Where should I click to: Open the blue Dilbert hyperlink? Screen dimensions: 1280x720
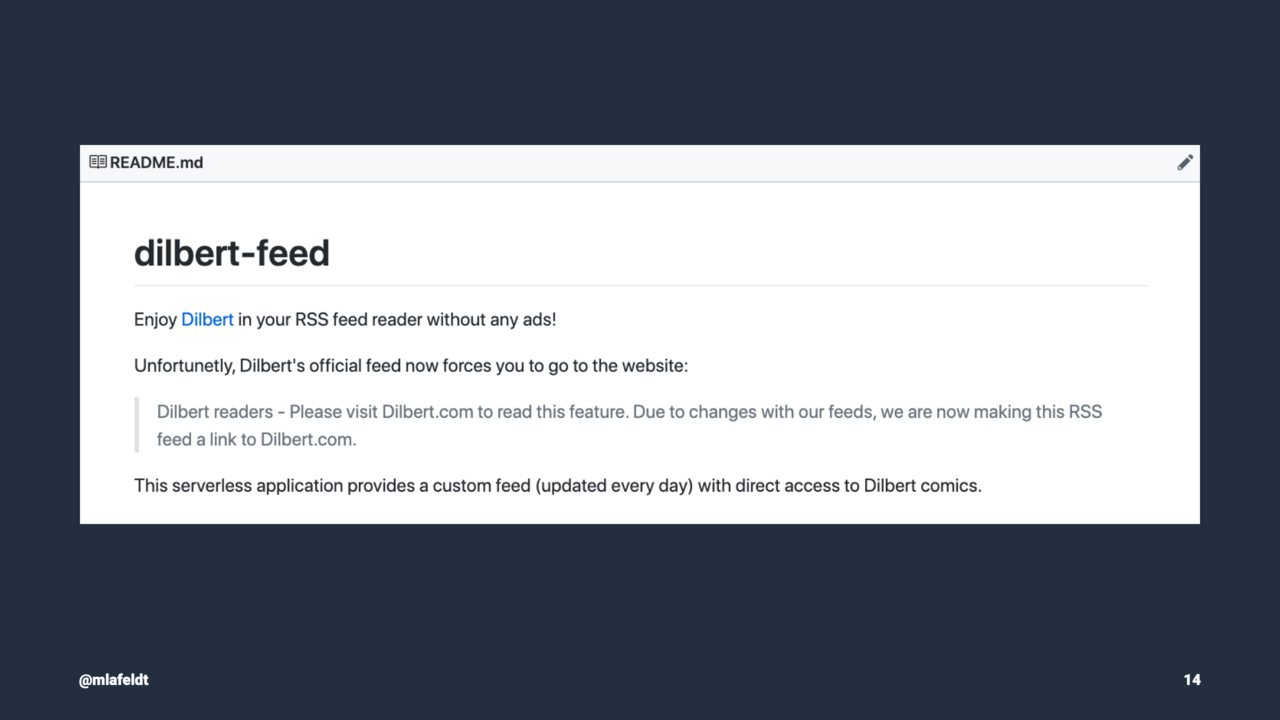click(x=207, y=319)
